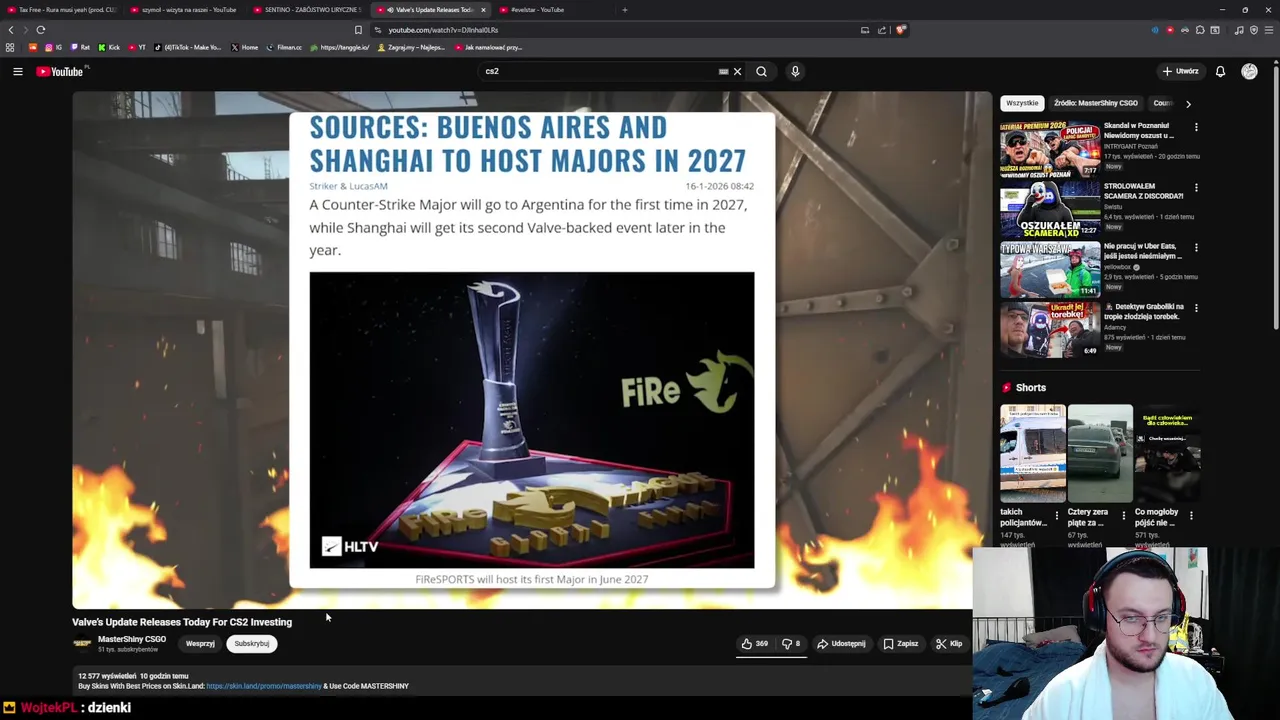This screenshot has height=720, width=1280.
Task: Bookmark this page icon in address bar
Action: click(358, 30)
